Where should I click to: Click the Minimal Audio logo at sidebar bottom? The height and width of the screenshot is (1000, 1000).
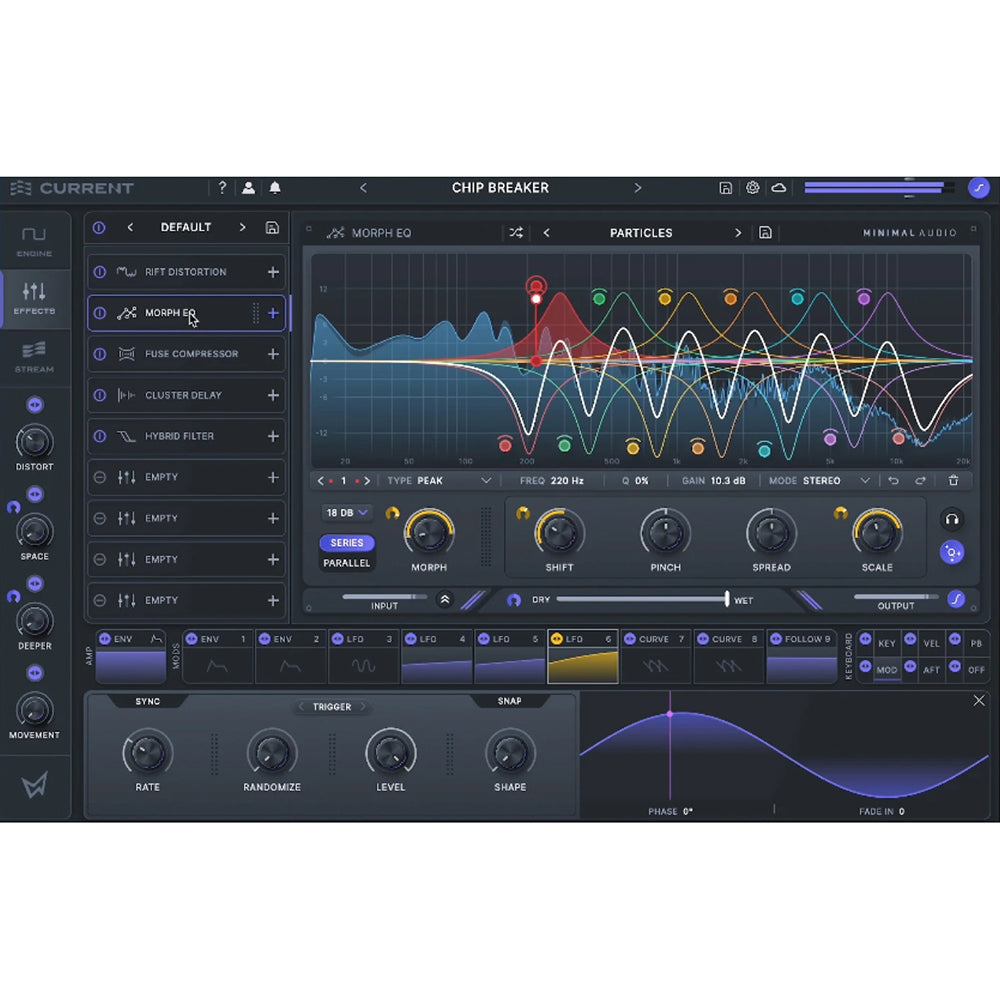(34, 785)
